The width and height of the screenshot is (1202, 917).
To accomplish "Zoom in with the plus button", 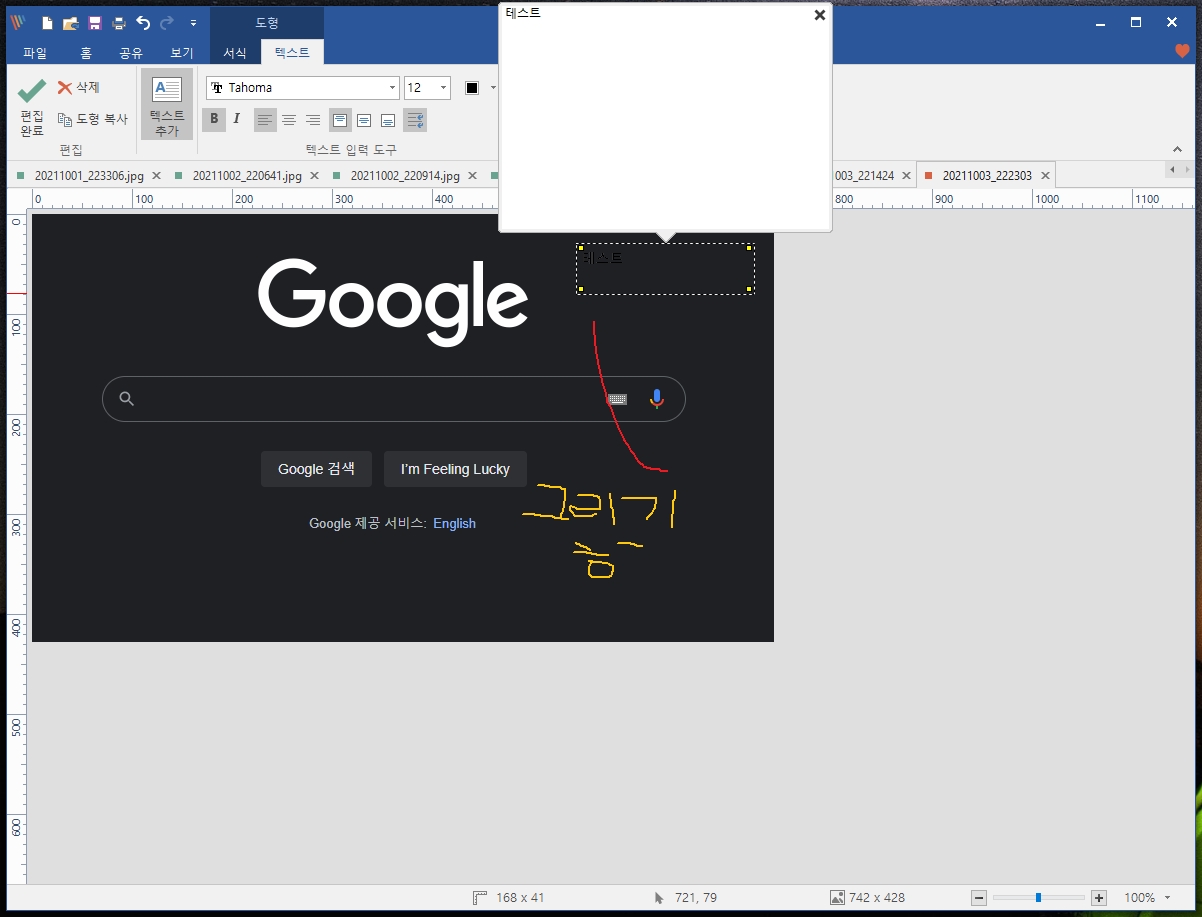I will coord(1099,898).
